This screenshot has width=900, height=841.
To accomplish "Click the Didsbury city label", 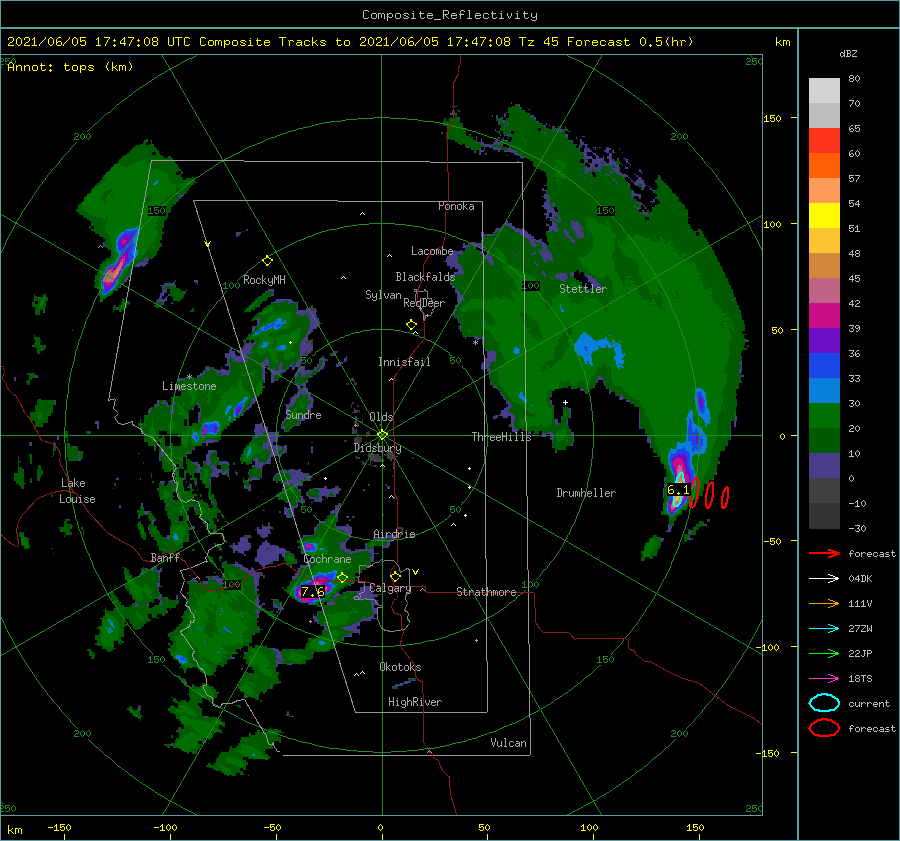I will (378, 448).
